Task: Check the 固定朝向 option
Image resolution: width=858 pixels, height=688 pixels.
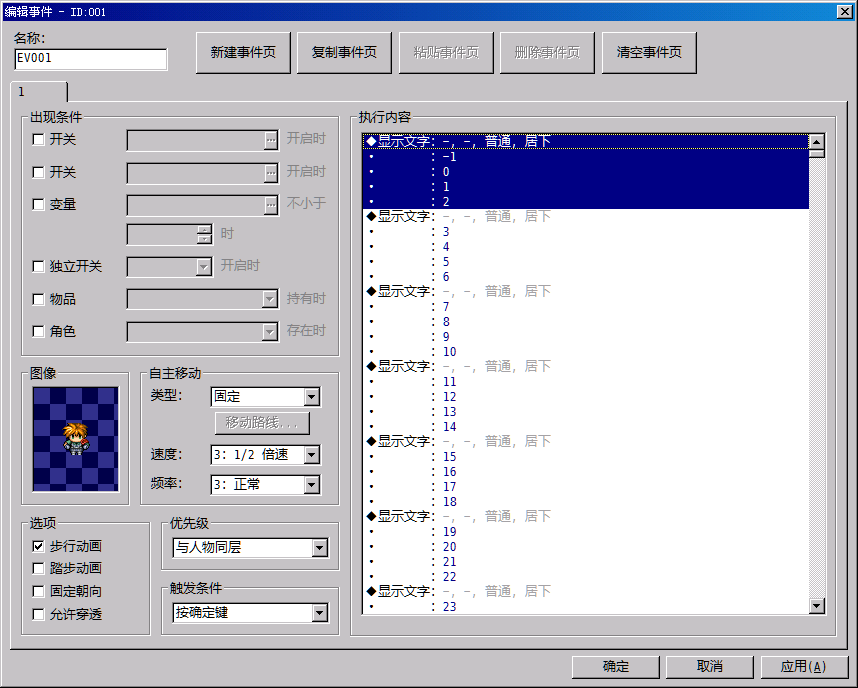Action: pos(38,592)
